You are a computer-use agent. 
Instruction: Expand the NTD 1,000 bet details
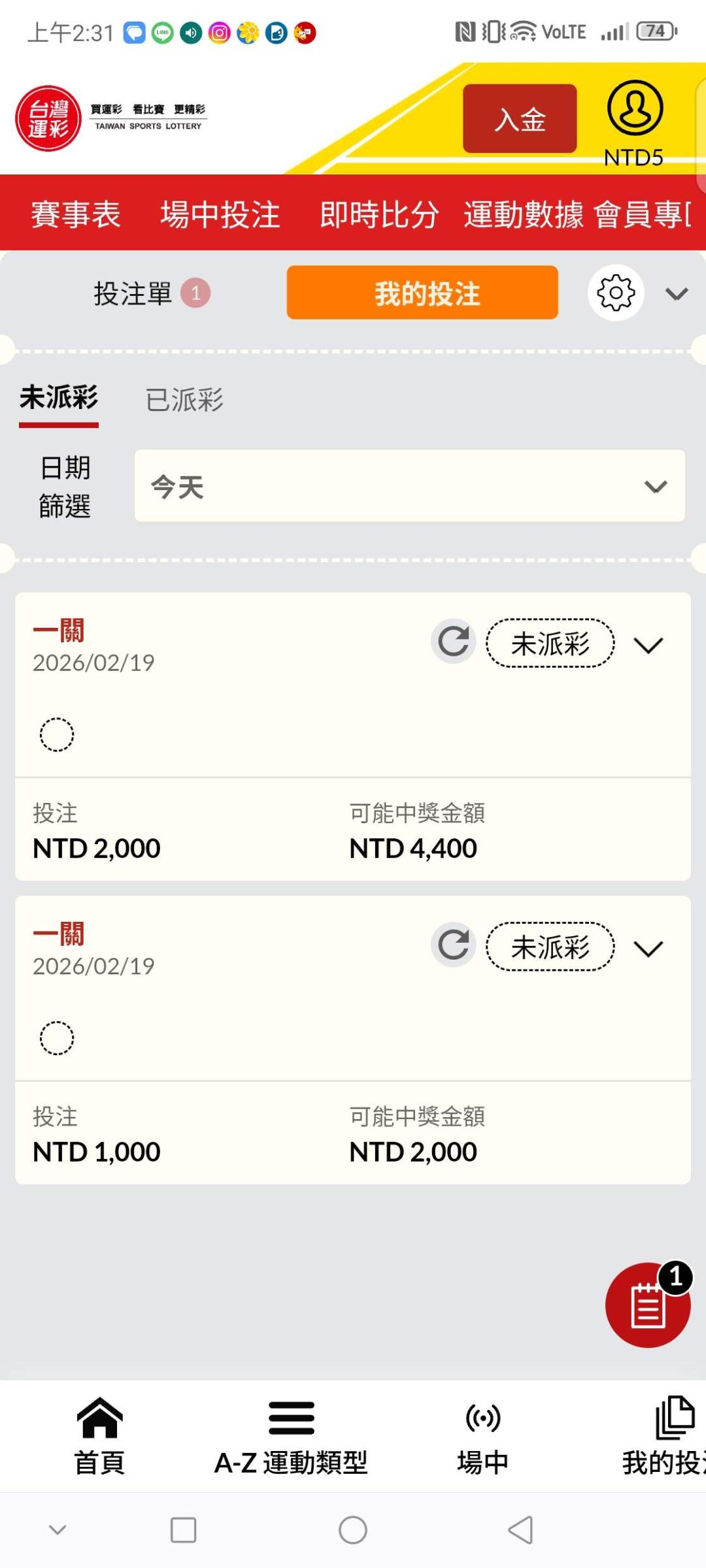pos(648,949)
